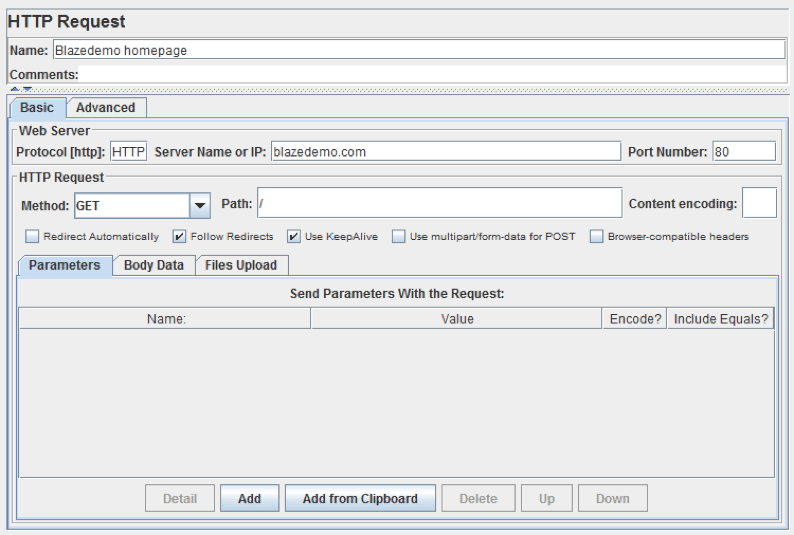Open the Body Data tab

pyautogui.click(x=153, y=265)
